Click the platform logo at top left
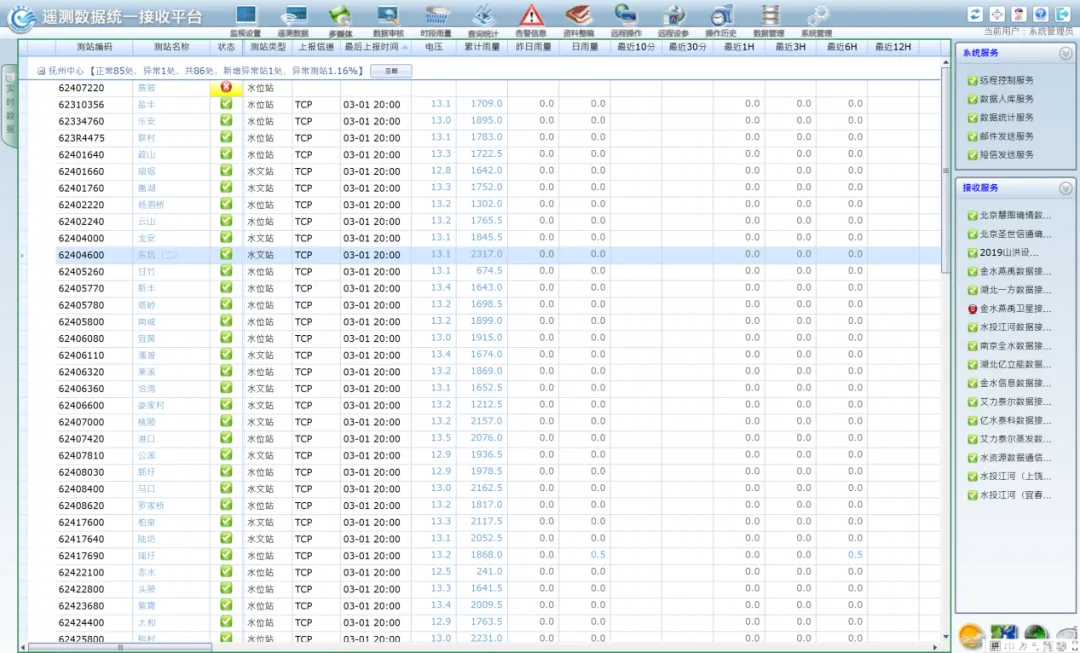 [21, 19]
